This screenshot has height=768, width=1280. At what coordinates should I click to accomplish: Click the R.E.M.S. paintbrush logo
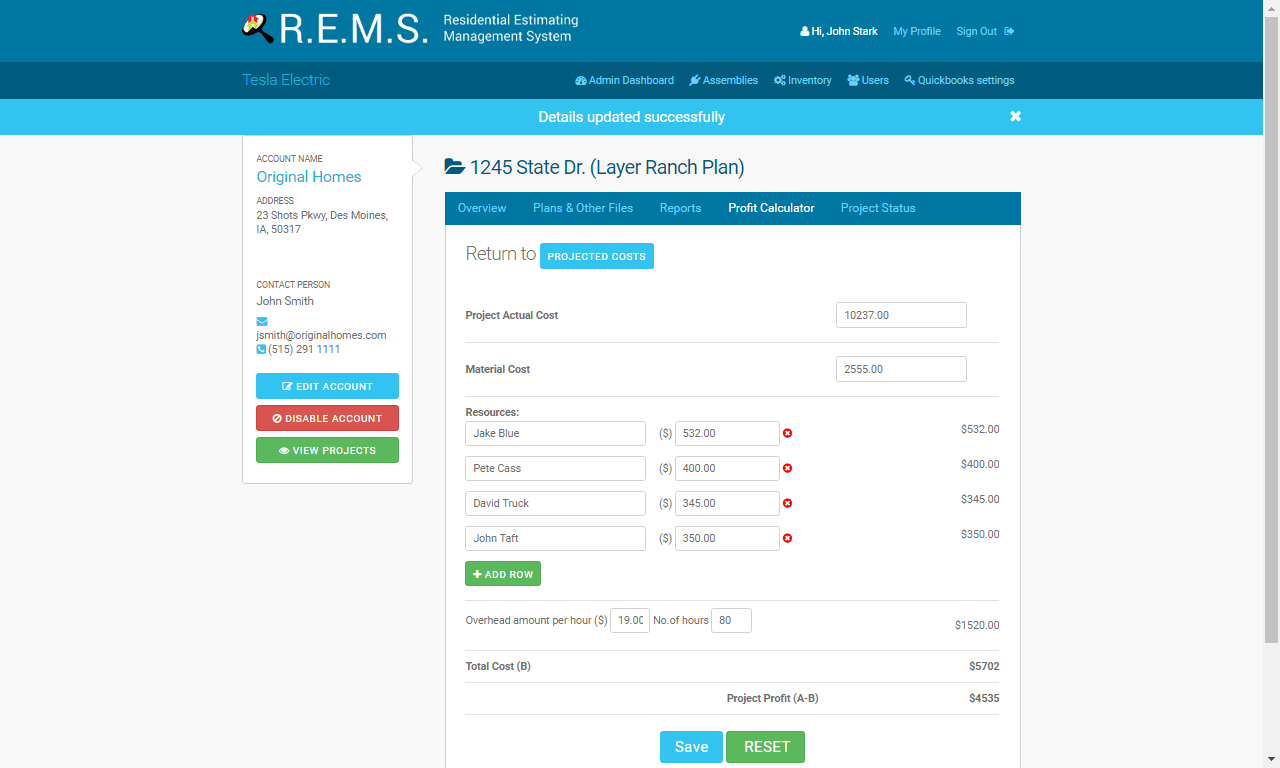pos(257,28)
